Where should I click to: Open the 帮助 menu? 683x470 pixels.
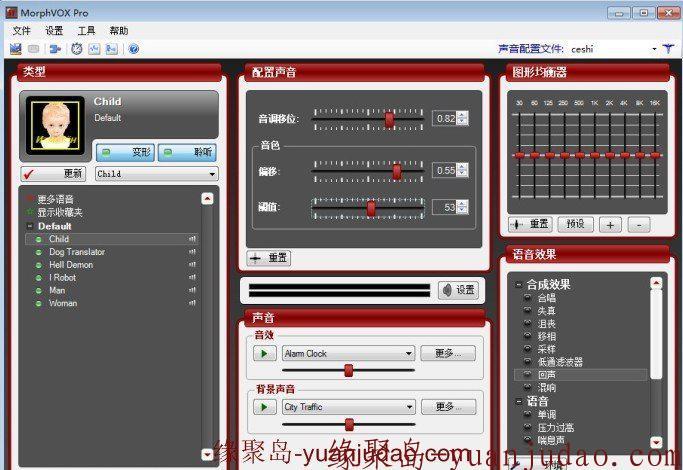118,30
